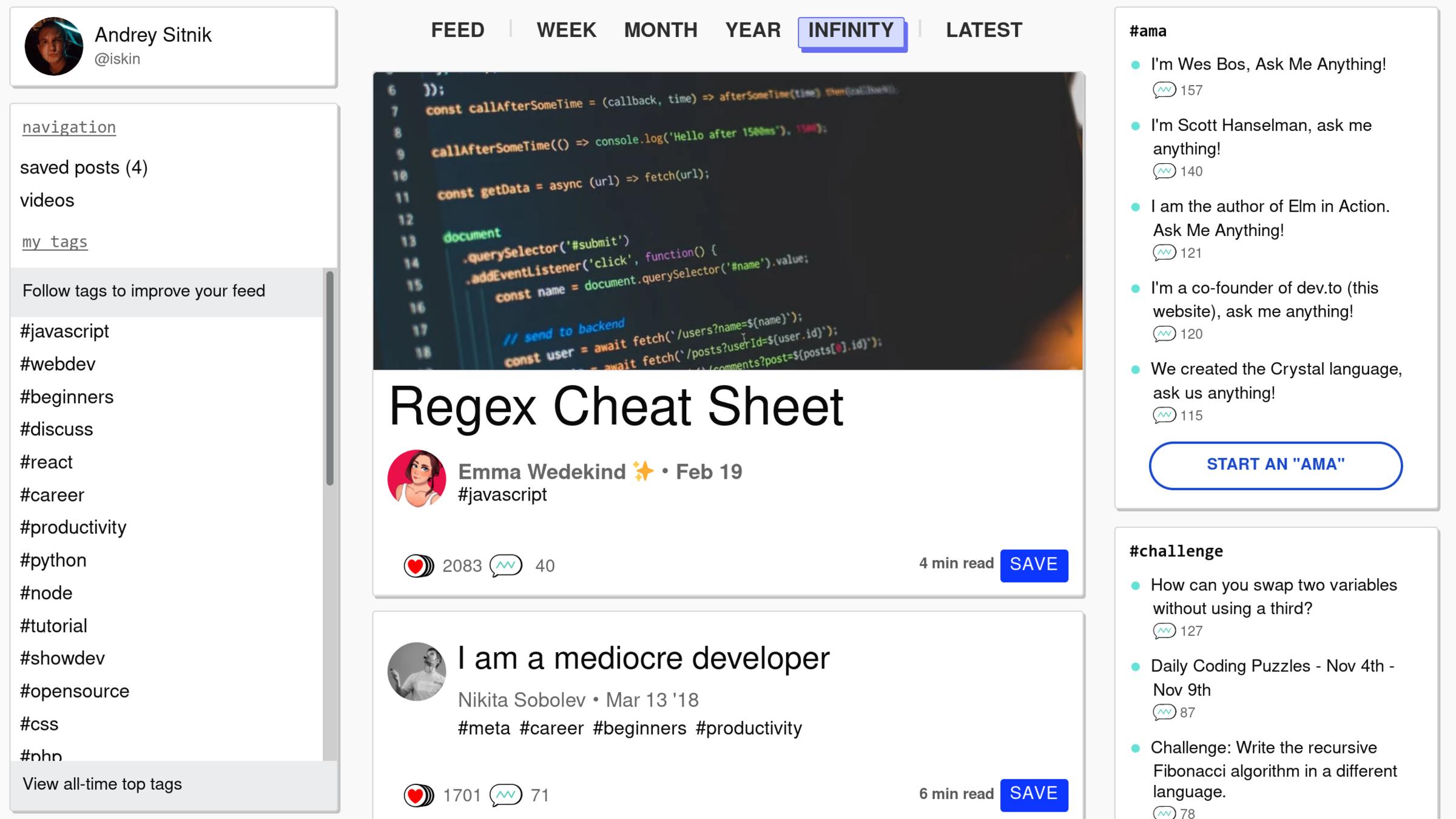Save the mediocre developer post
This screenshot has width=1456, height=819.
coord(1034,795)
